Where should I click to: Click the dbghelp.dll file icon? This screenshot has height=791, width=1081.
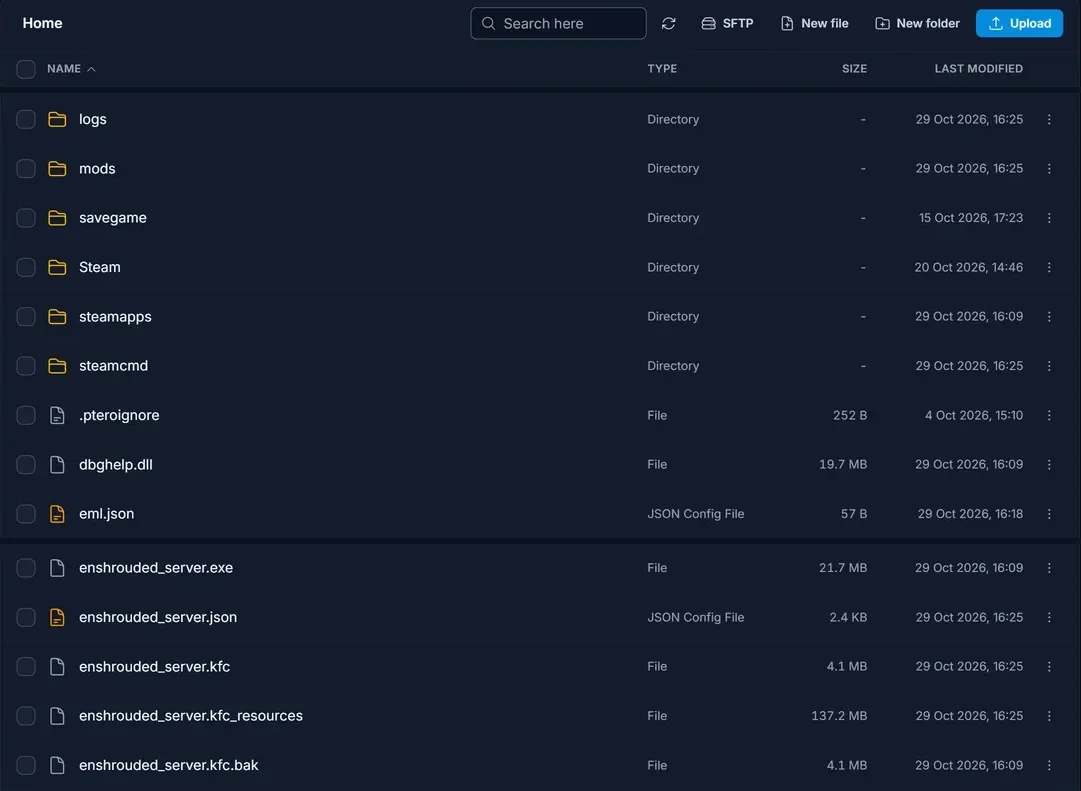(x=57, y=465)
